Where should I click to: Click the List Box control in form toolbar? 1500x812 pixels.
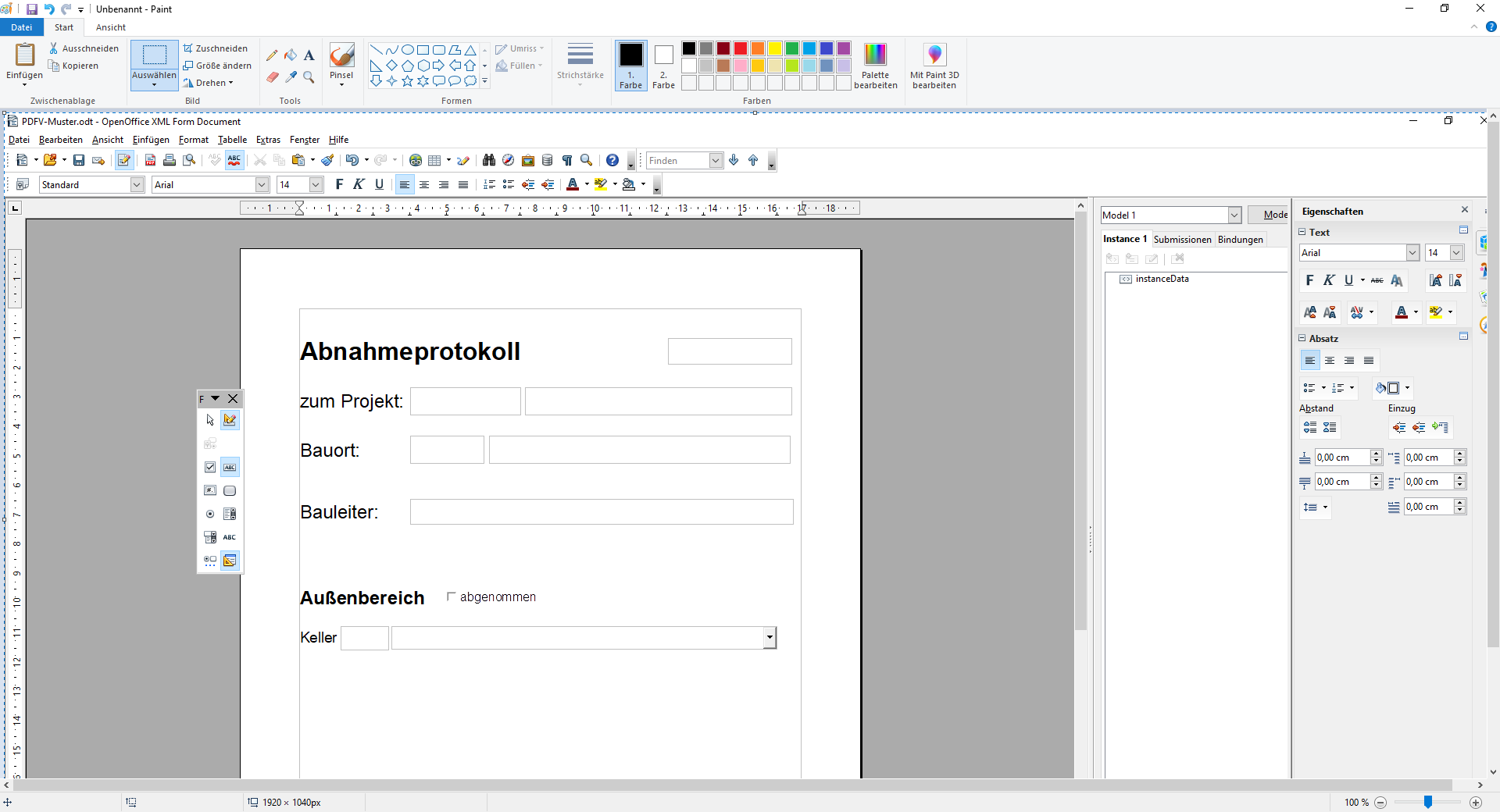pos(230,514)
